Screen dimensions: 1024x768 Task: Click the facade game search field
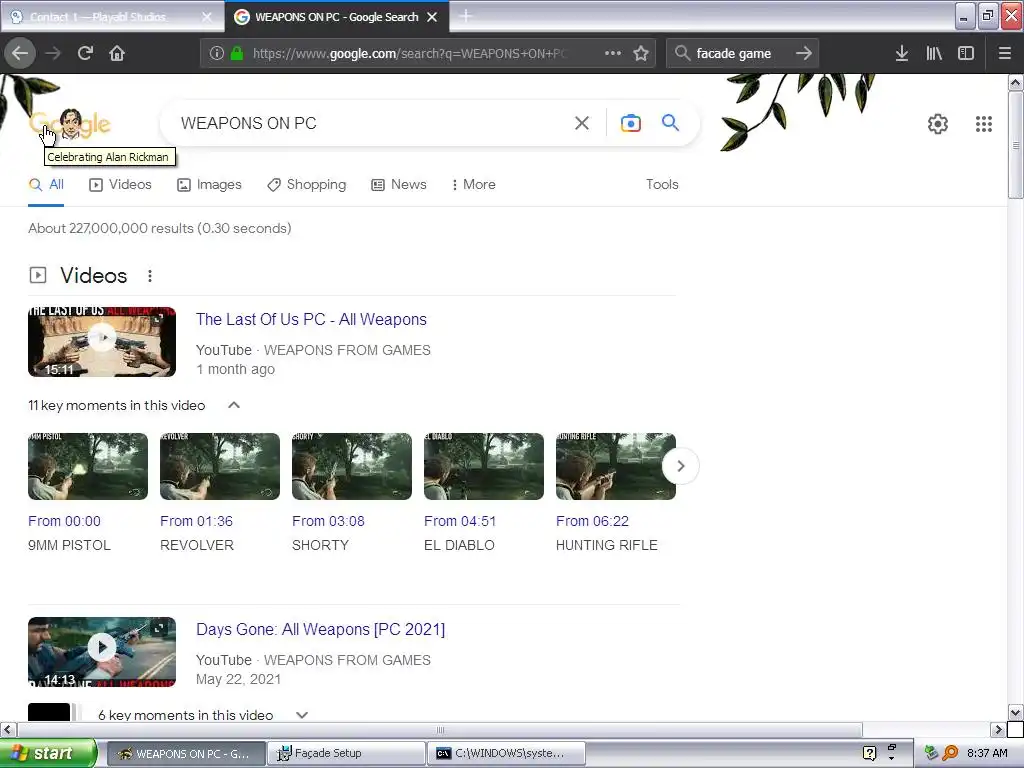741,53
